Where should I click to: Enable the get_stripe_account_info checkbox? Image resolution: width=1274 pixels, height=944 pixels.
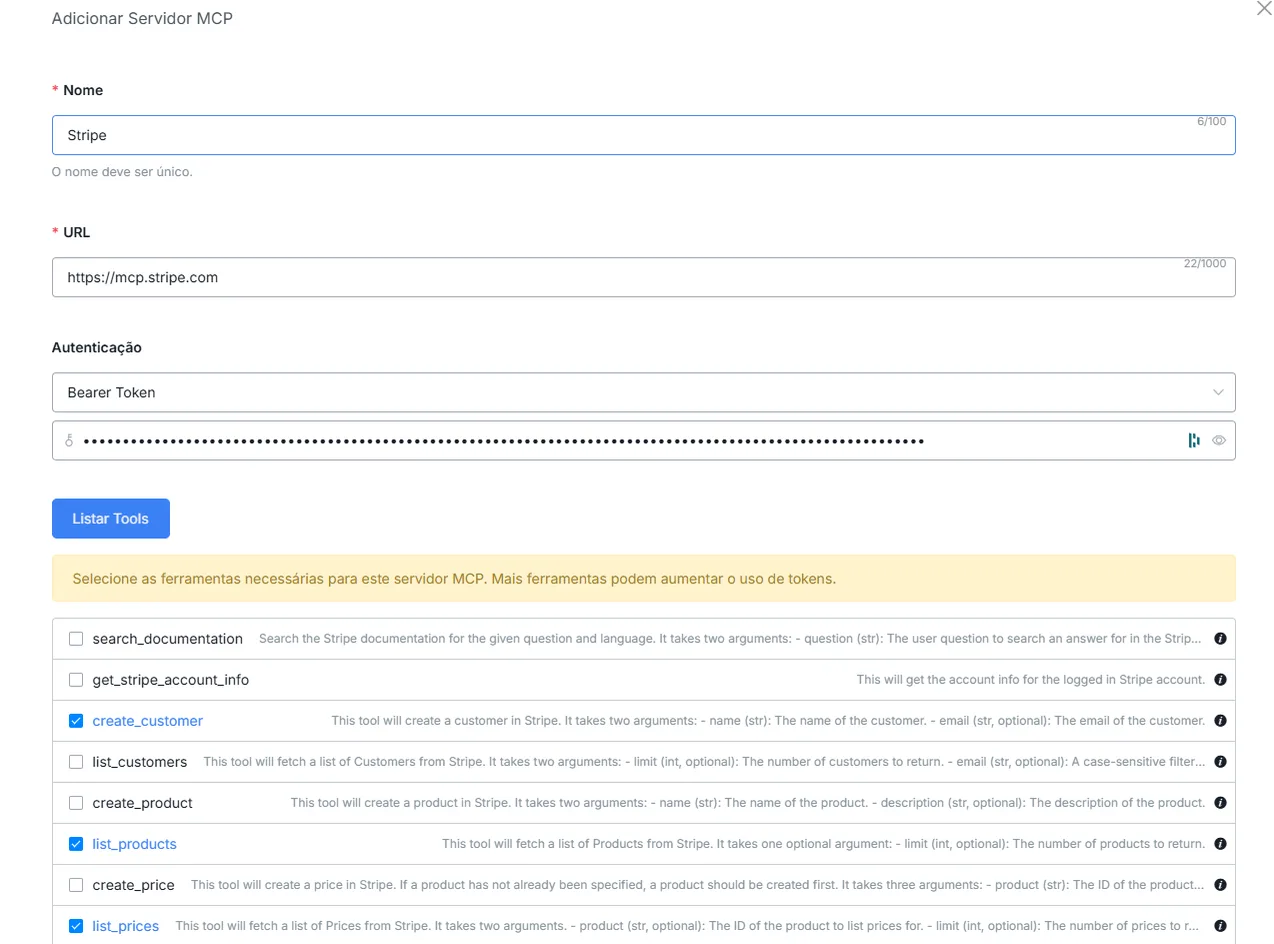point(76,680)
